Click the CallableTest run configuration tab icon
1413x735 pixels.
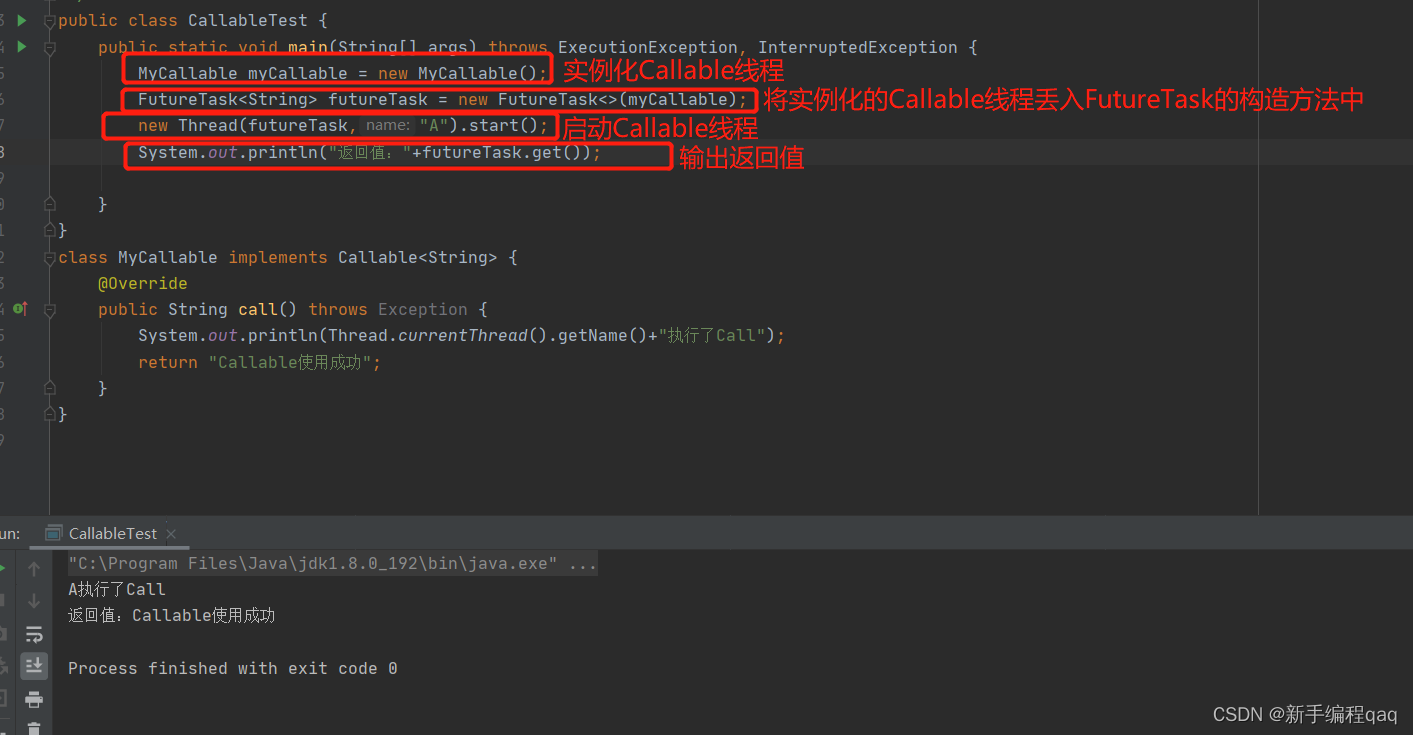click(x=54, y=533)
